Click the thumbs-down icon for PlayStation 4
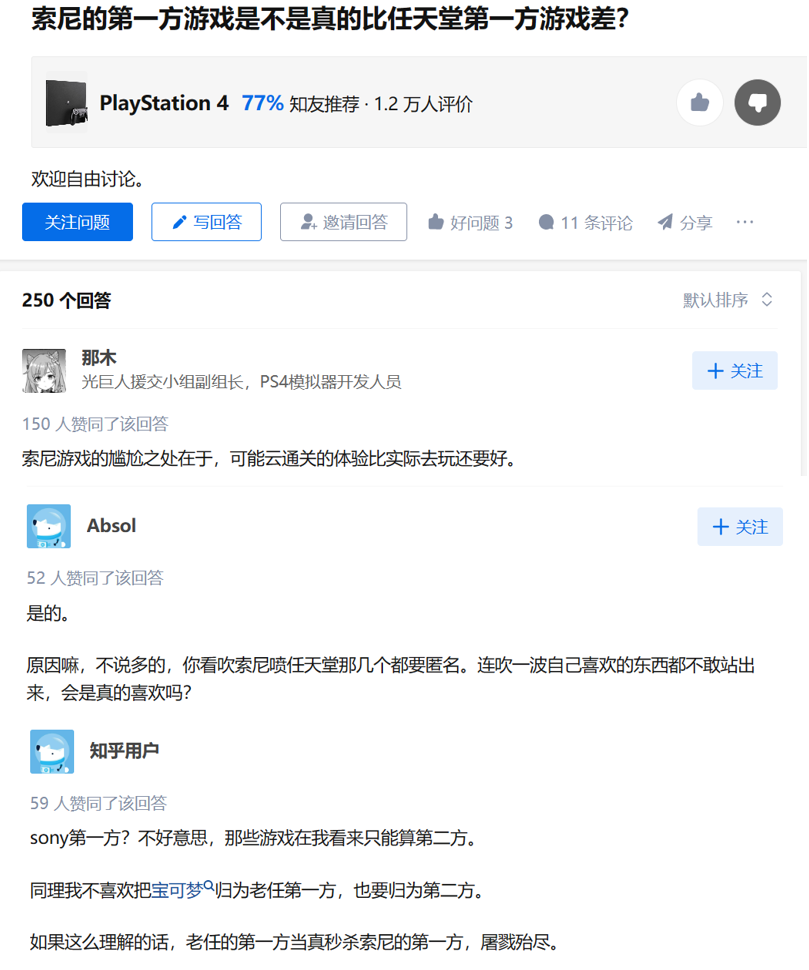Viewport: 809px width, 970px height. tap(757, 102)
